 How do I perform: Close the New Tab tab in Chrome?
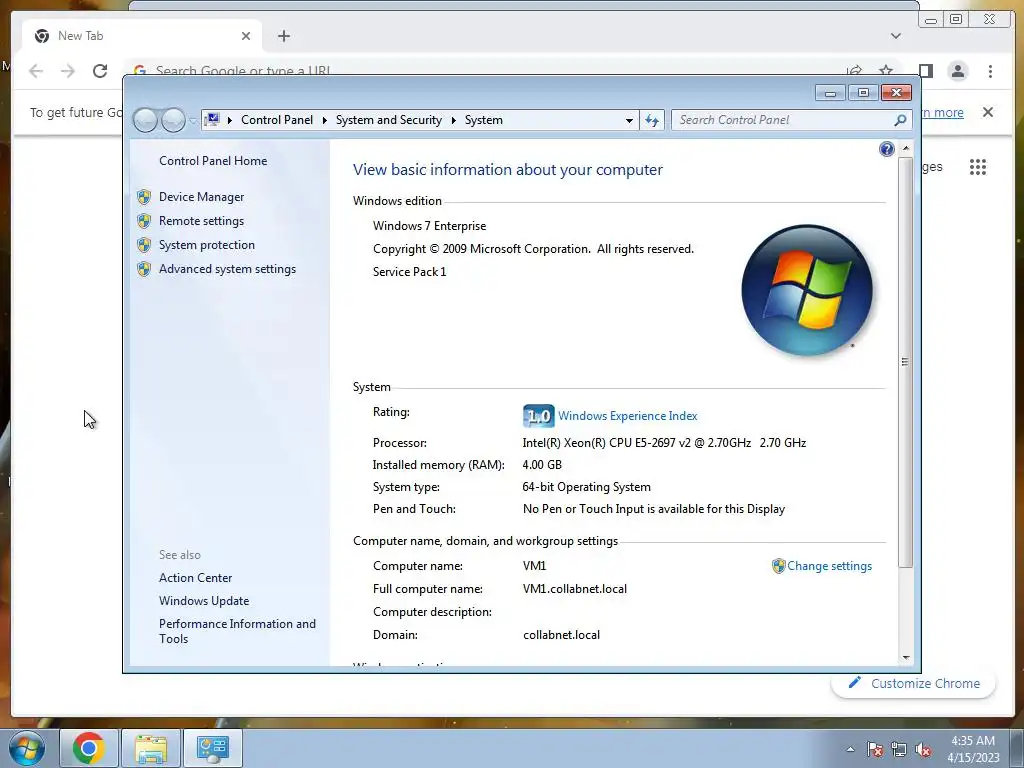(x=246, y=36)
